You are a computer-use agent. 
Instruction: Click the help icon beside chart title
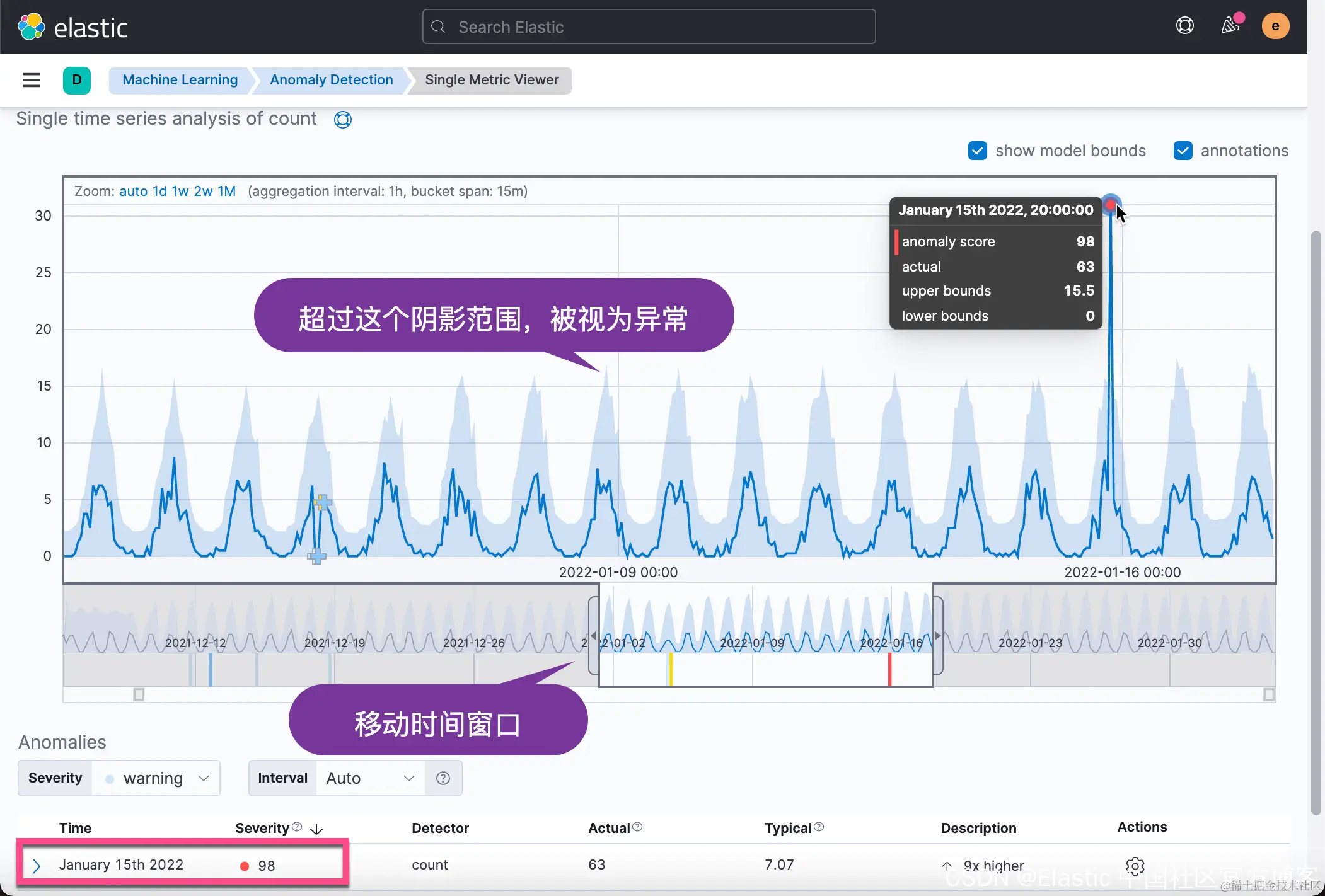(x=342, y=119)
